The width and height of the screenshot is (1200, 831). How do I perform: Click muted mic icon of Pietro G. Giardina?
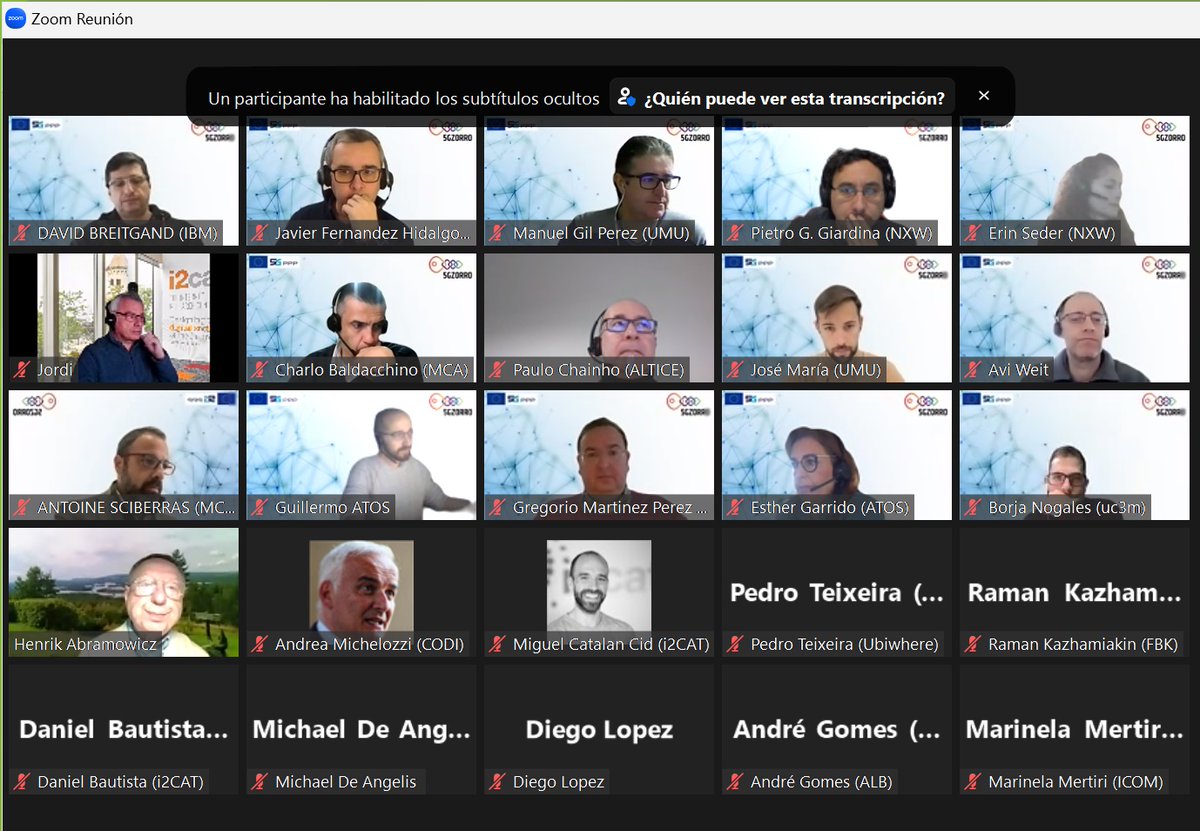pos(736,233)
